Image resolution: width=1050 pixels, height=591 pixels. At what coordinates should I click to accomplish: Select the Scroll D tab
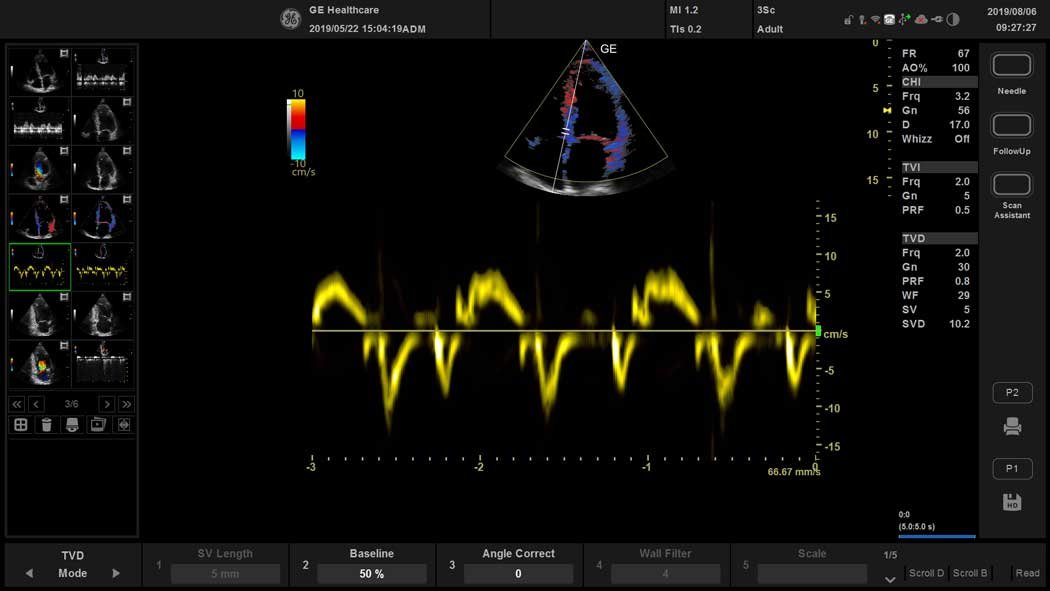click(926, 573)
